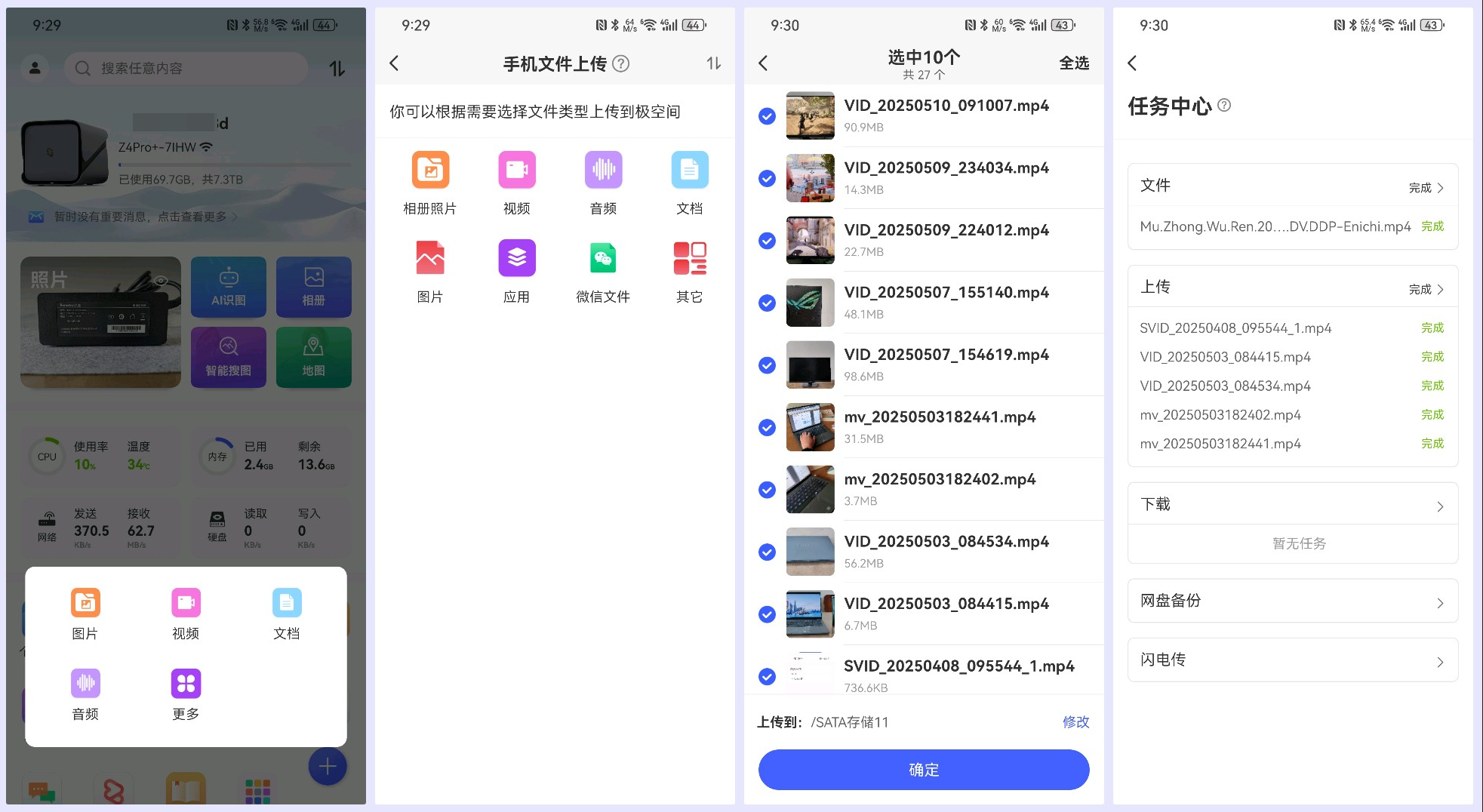Uncheck VID_20250507_155140.mp4
The height and width of the screenshot is (812, 1483).
point(767,303)
